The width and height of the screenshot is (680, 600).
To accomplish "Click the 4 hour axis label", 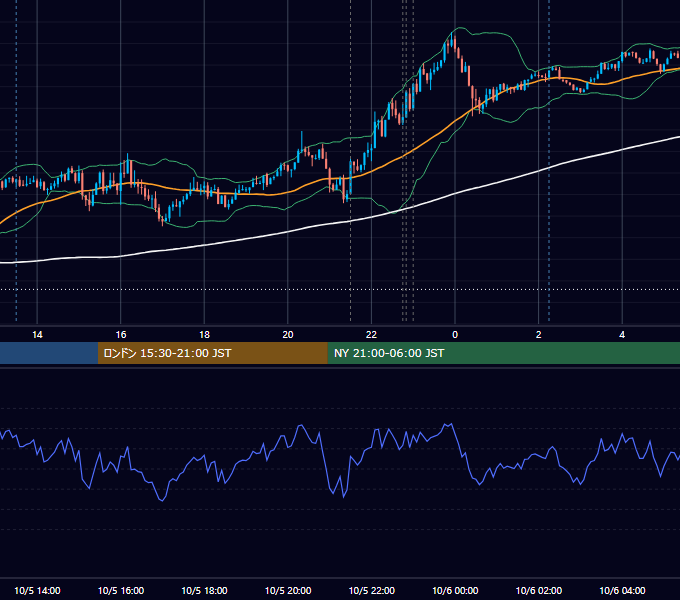I will (x=622, y=335).
